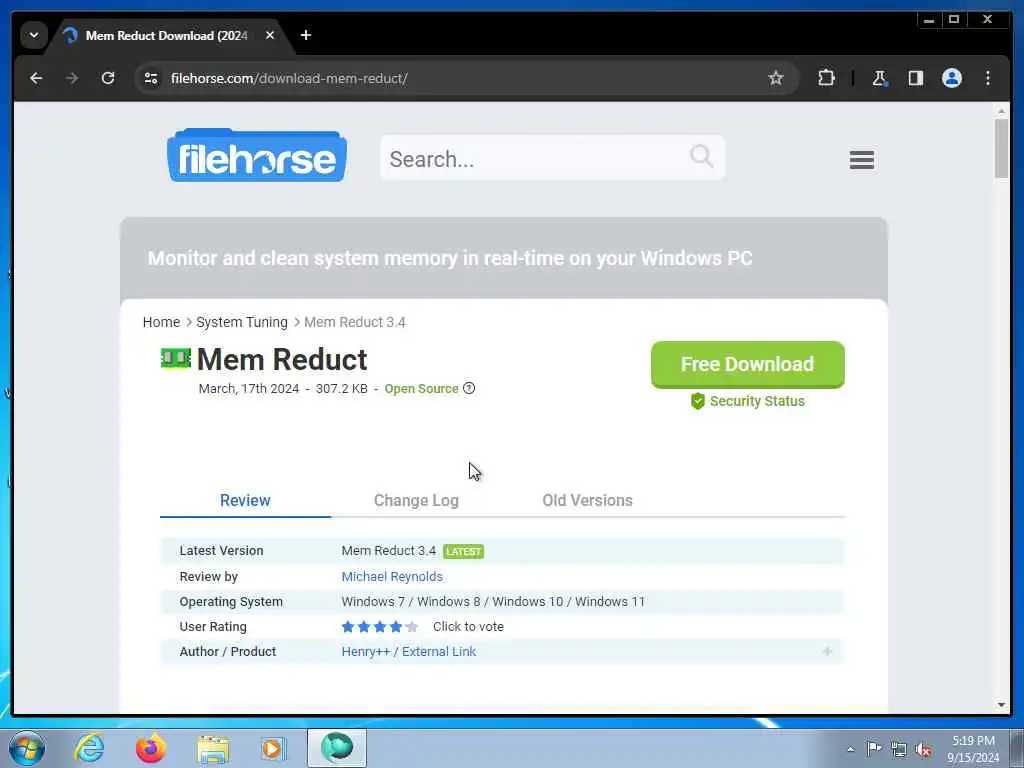Open site information icon in address bar
This screenshot has width=1024, height=768.
pos(151,78)
